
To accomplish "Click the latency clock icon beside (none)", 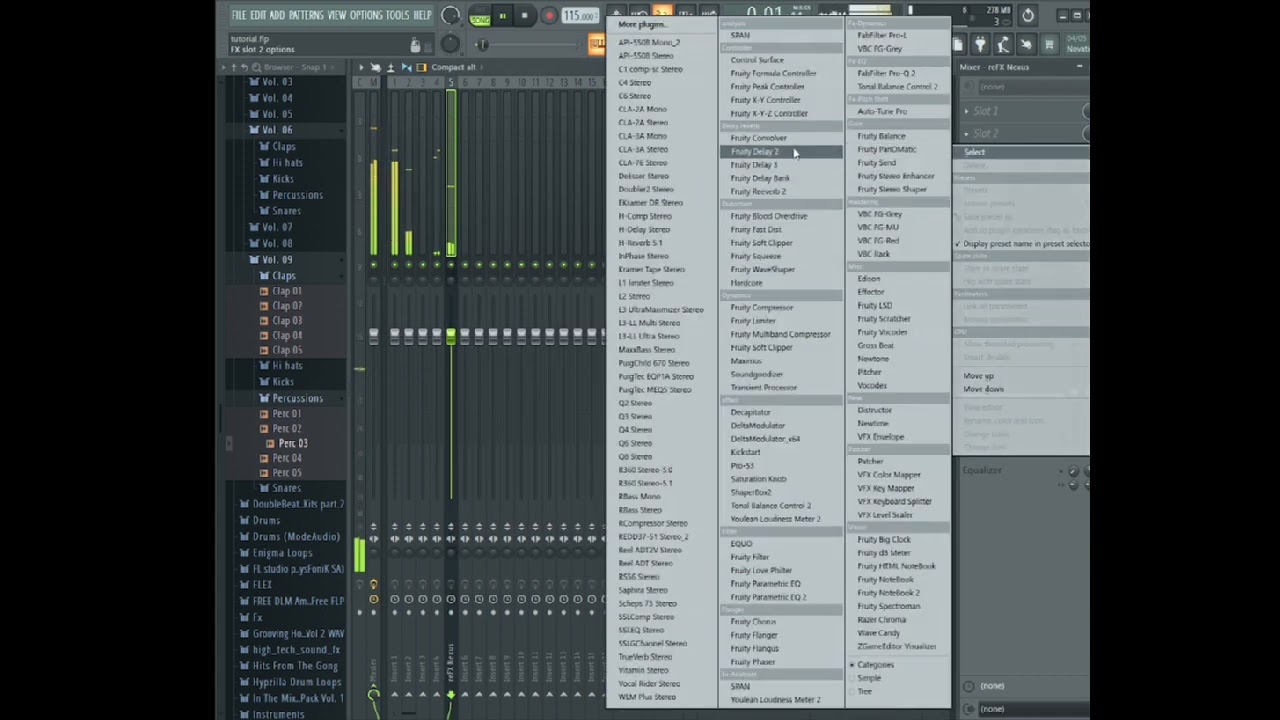I will click(x=968, y=686).
